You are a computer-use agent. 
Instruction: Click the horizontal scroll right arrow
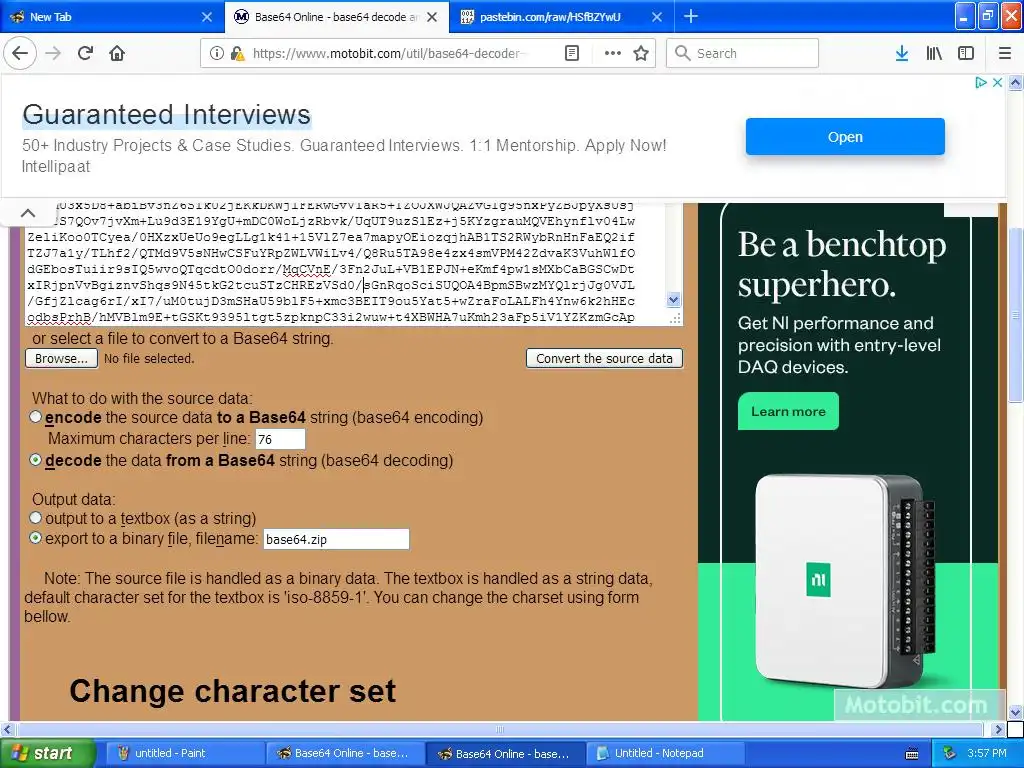(999, 729)
